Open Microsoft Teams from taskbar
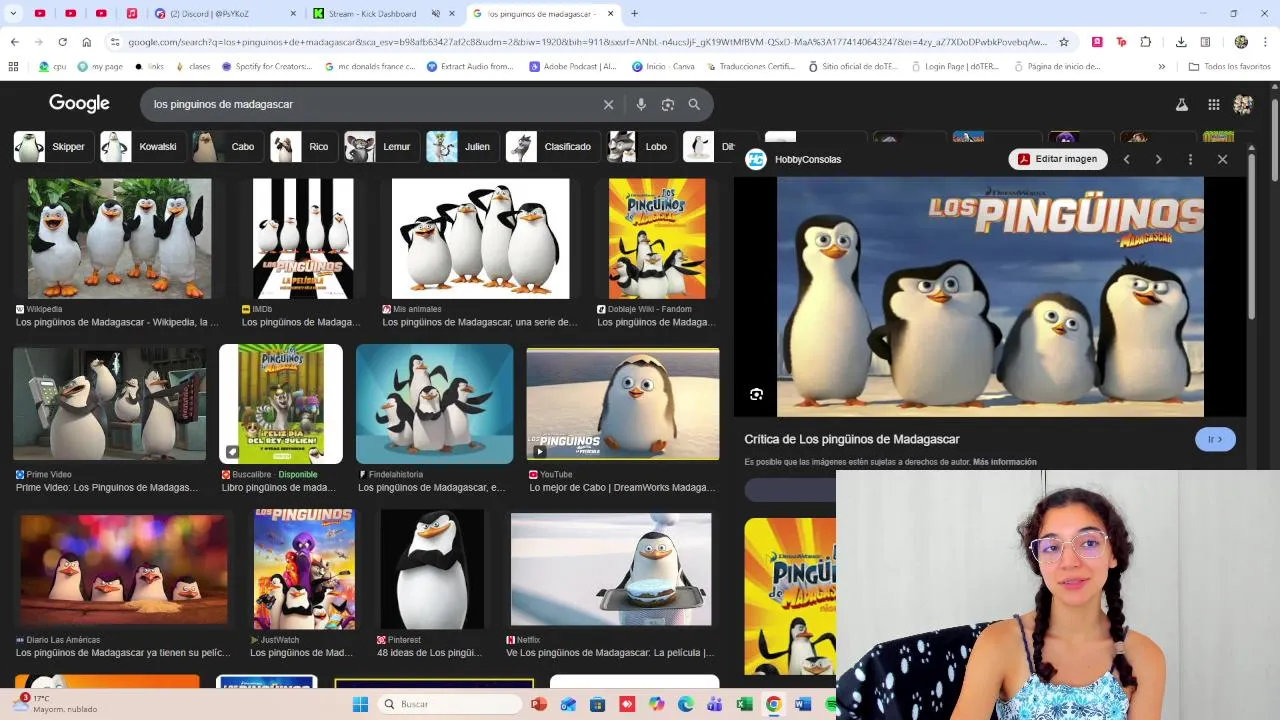The height and width of the screenshot is (720, 1280). tap(715, 704)
